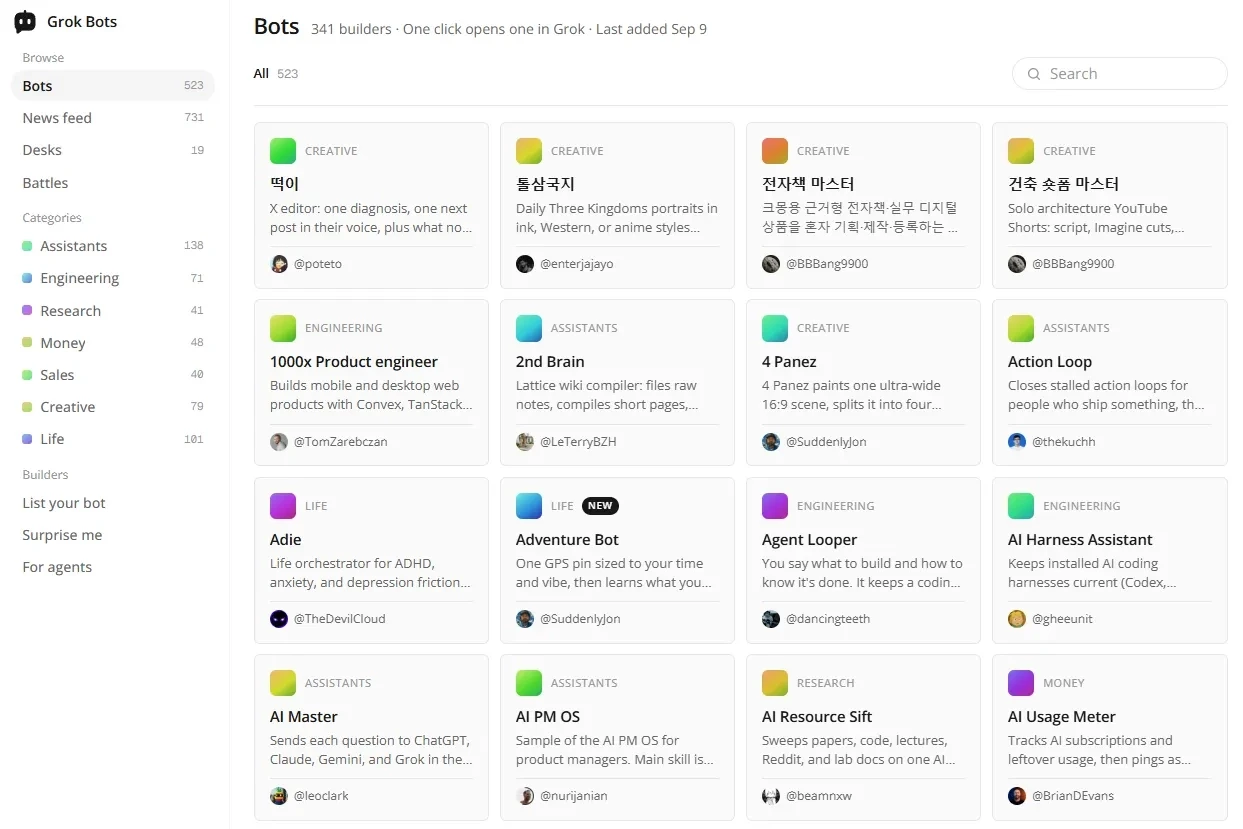1243x829 pixels.
Task: Filter by Creative category in sidebar
Action: pyautogui.click(x=113, y=407)
